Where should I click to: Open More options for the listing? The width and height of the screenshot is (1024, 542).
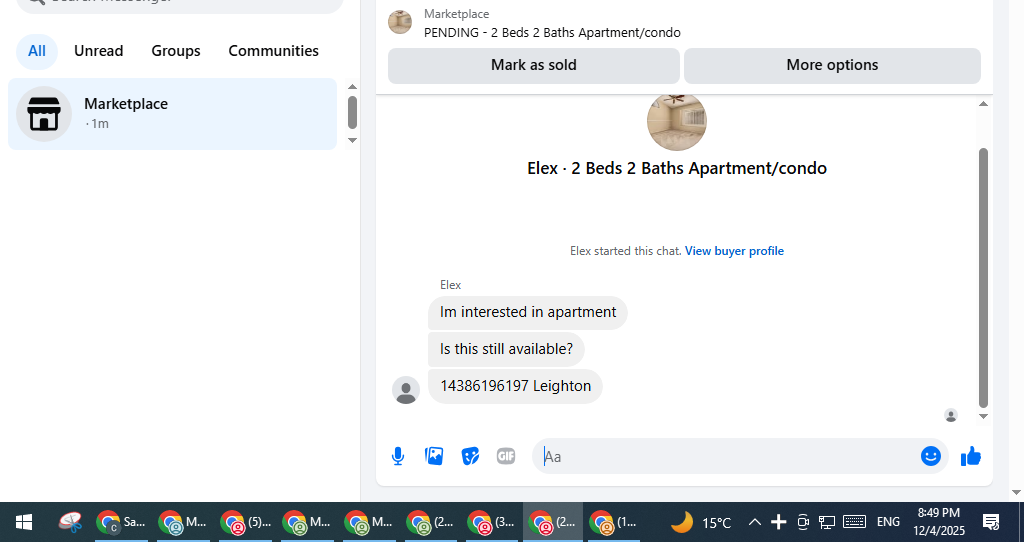[x=832, y=65]
